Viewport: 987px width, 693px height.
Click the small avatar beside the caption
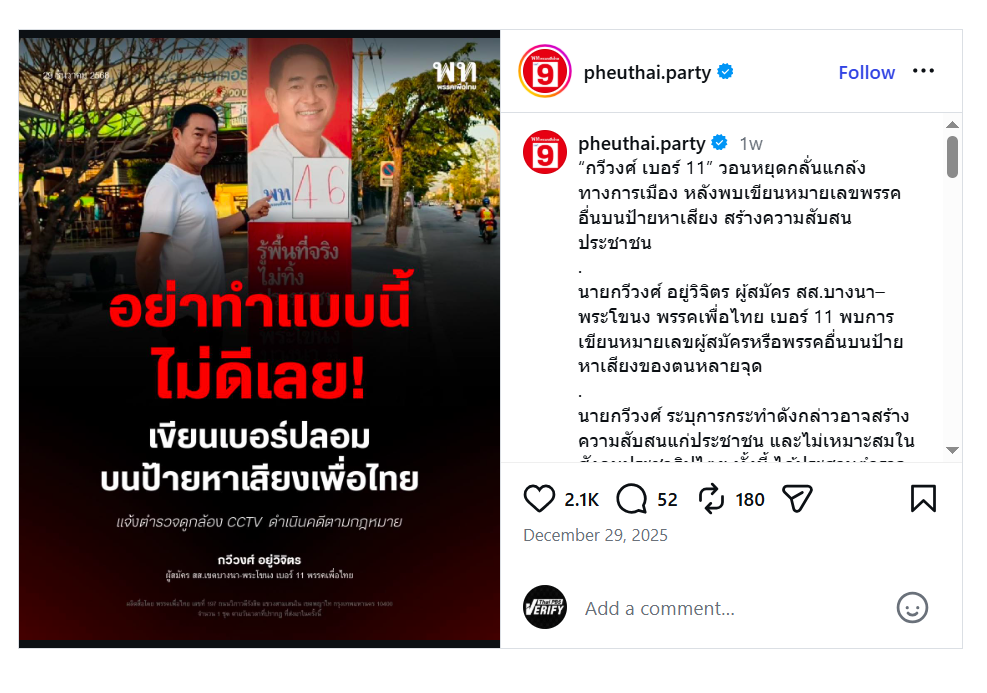tap(544, 152)
